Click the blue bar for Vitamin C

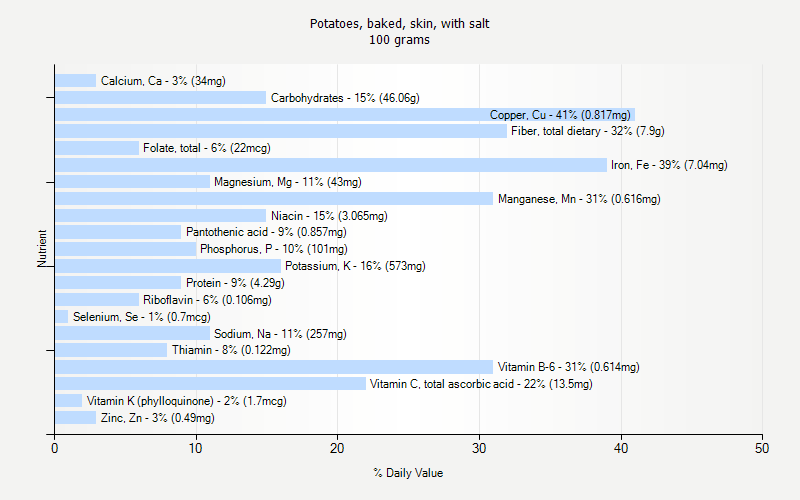(x=211, y=384)
